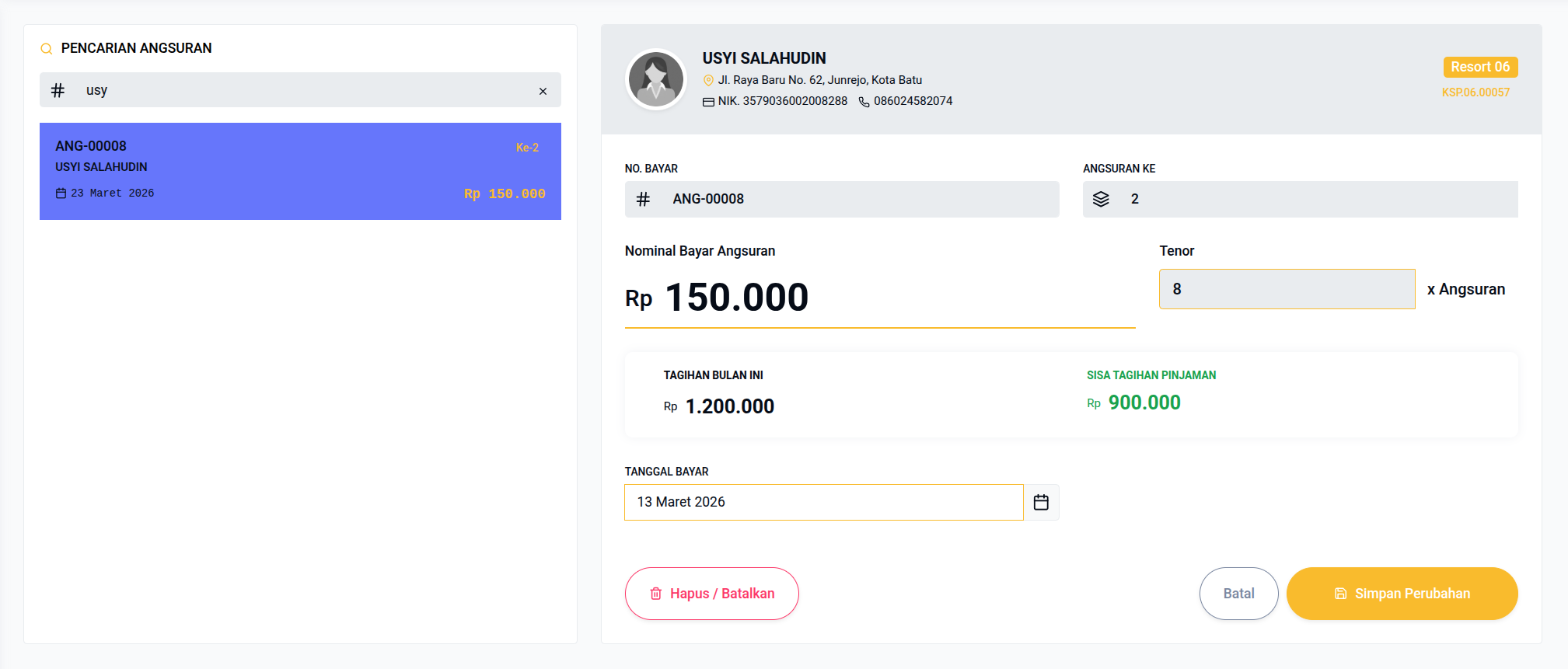Click the trash icon inside Hapus / Batalkan
The image size is (1568, 669).
click(x=655, y=593)
